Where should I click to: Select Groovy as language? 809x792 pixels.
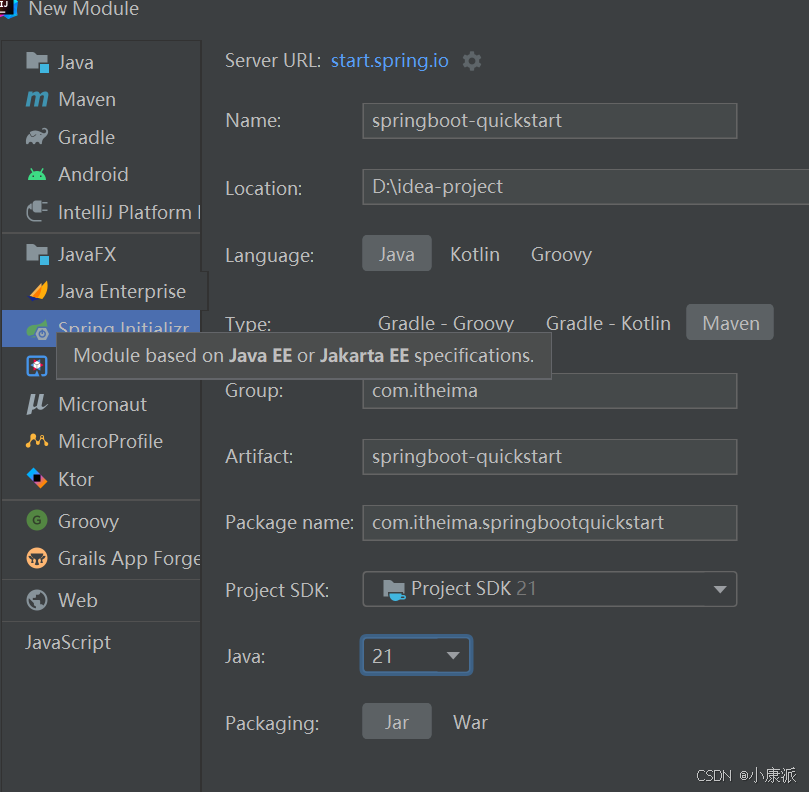tap(561, 254)
